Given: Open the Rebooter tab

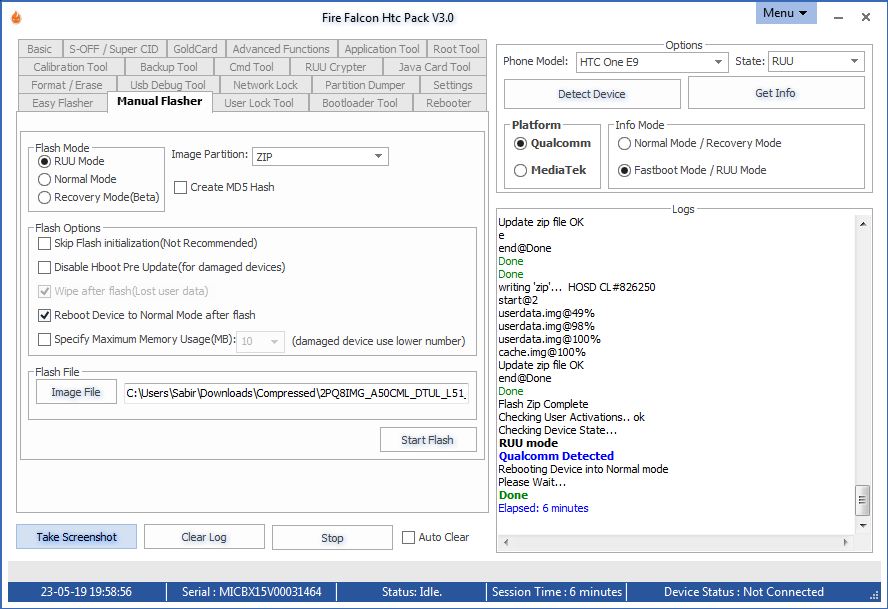Looking at the screenshot, I should click(x=449, y=104).
